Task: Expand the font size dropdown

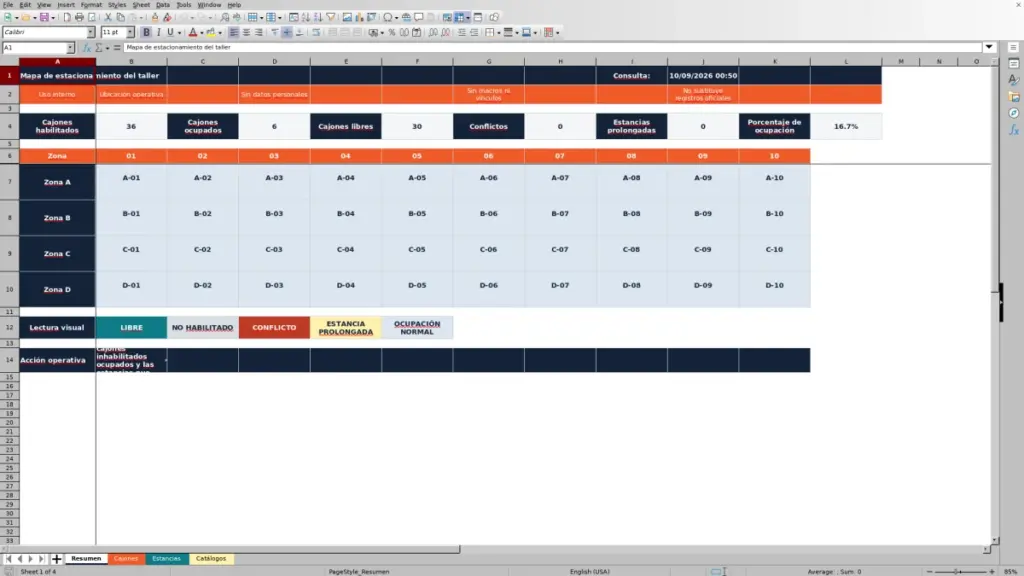Action: 130,32
